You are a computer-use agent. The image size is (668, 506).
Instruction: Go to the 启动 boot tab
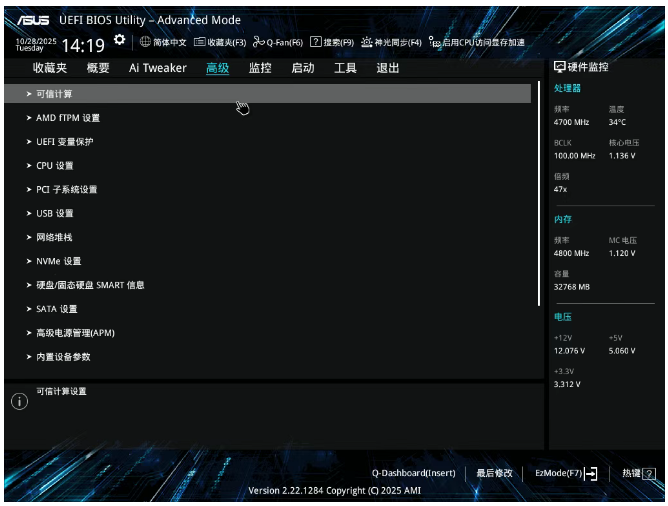coord(303,68)
